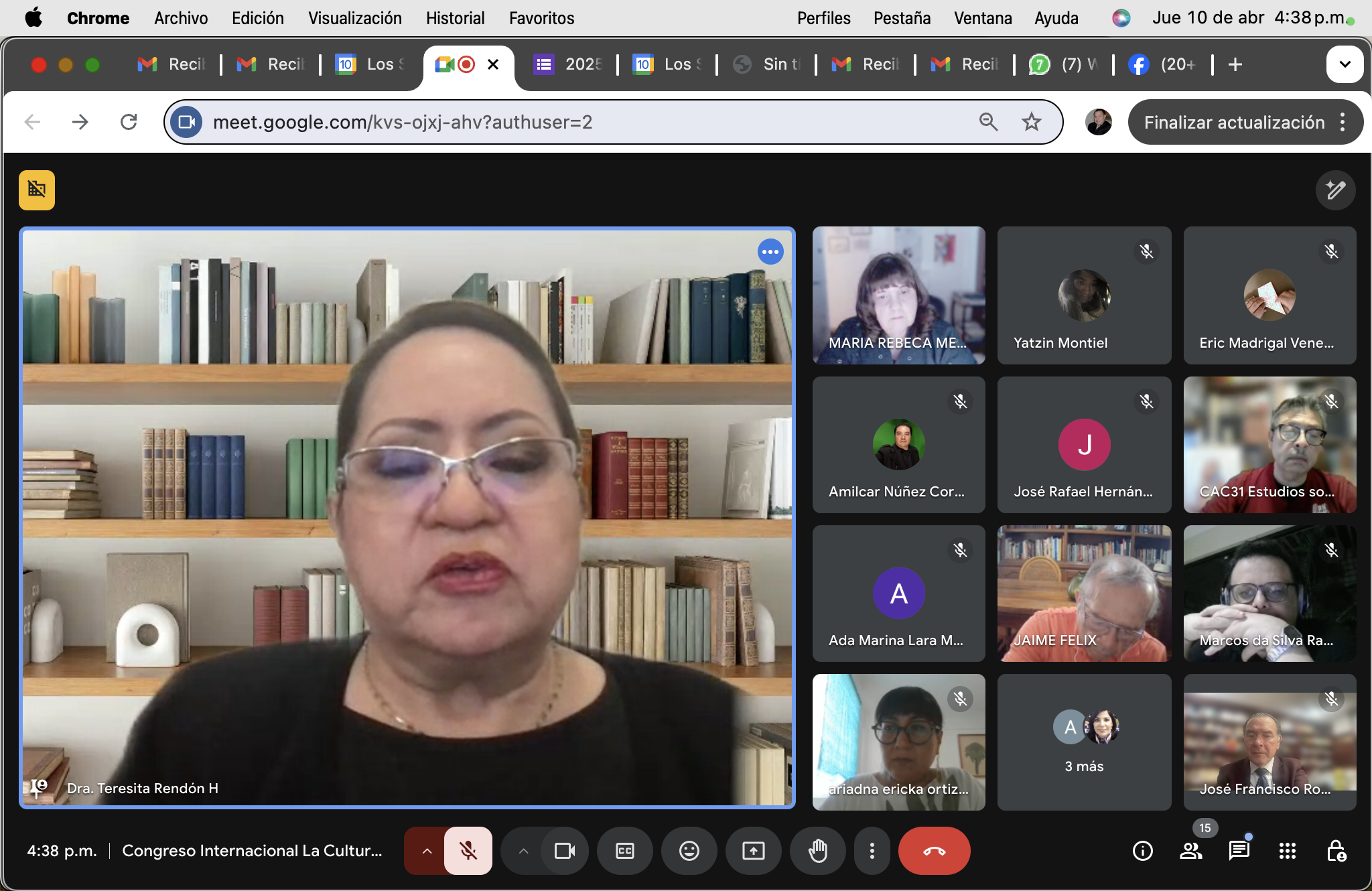The height and width of the screenshot is (891, 1372).
Task: Unmute the microphone toggle
Action: coord(468,851)
